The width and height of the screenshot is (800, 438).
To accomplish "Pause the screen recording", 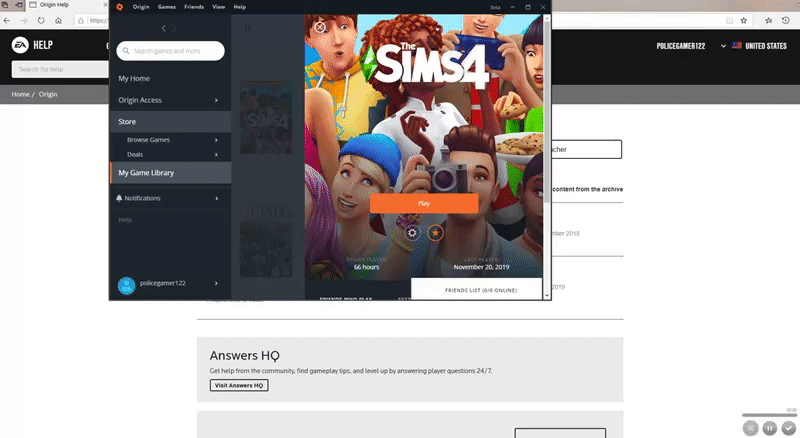I will click(x=769, y=428).
